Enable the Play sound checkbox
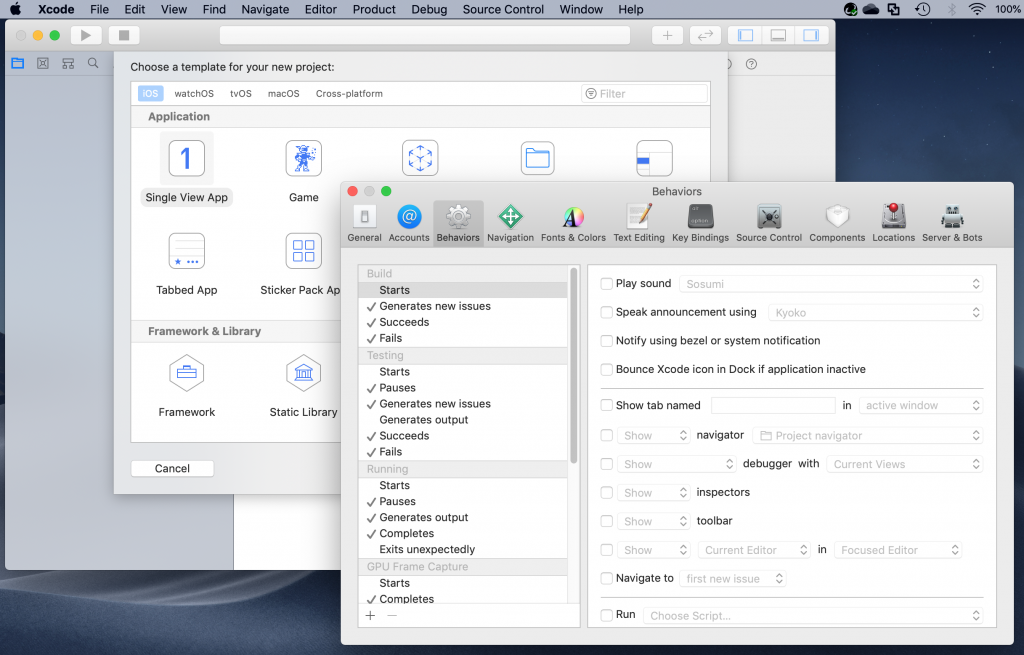 pos(607,283)
